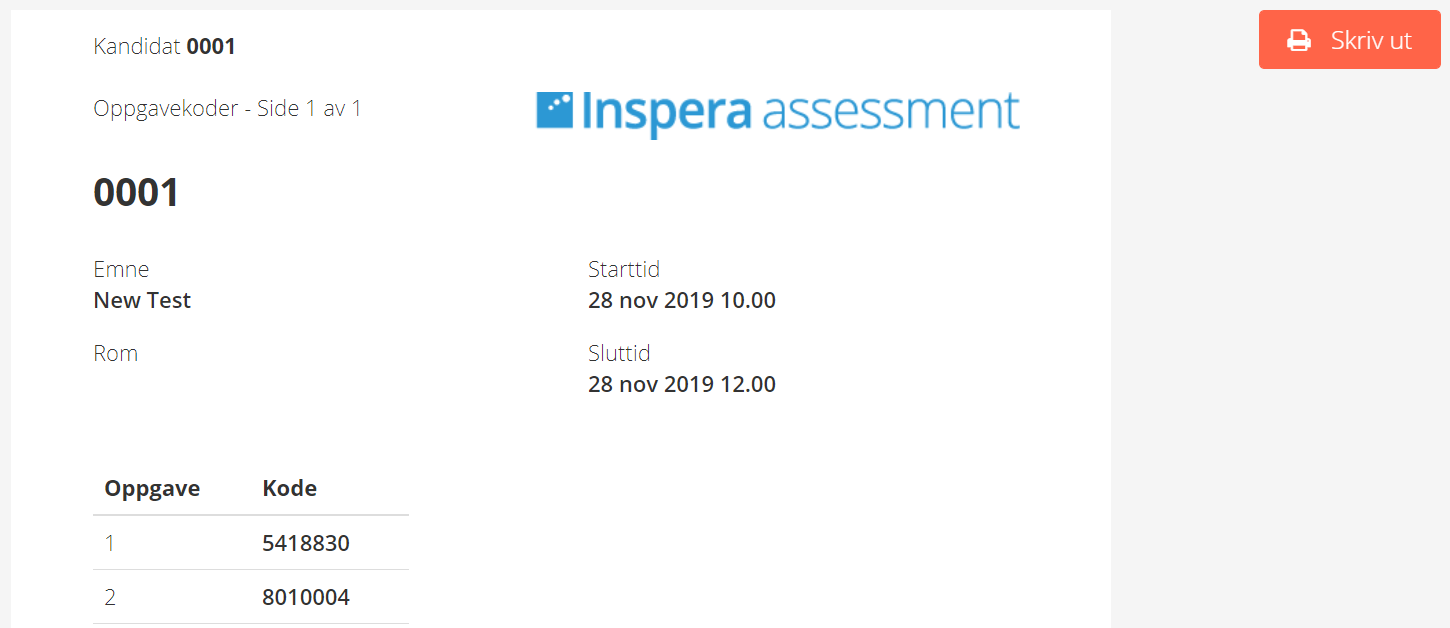
Task: Click the Kandidat 0001 header text
Action: pos(164,46)
